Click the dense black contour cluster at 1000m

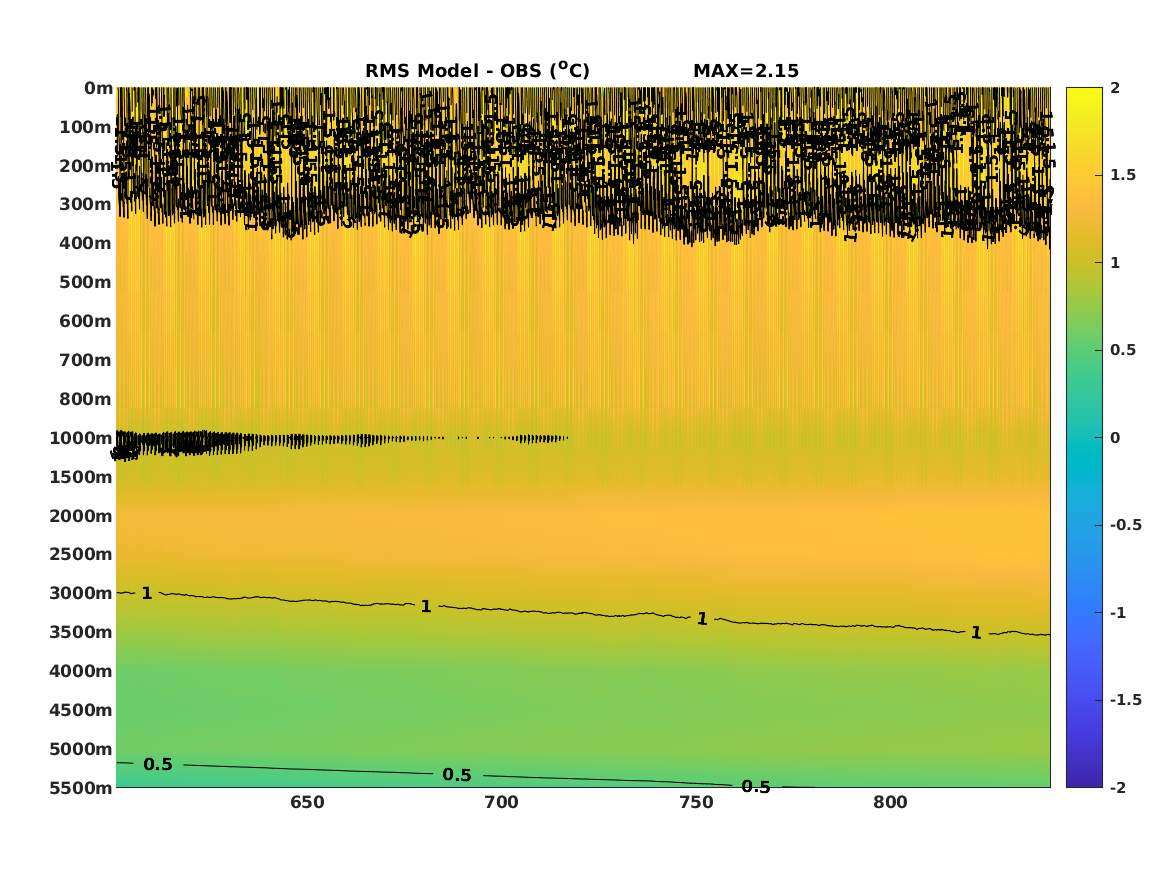(186, 443)
